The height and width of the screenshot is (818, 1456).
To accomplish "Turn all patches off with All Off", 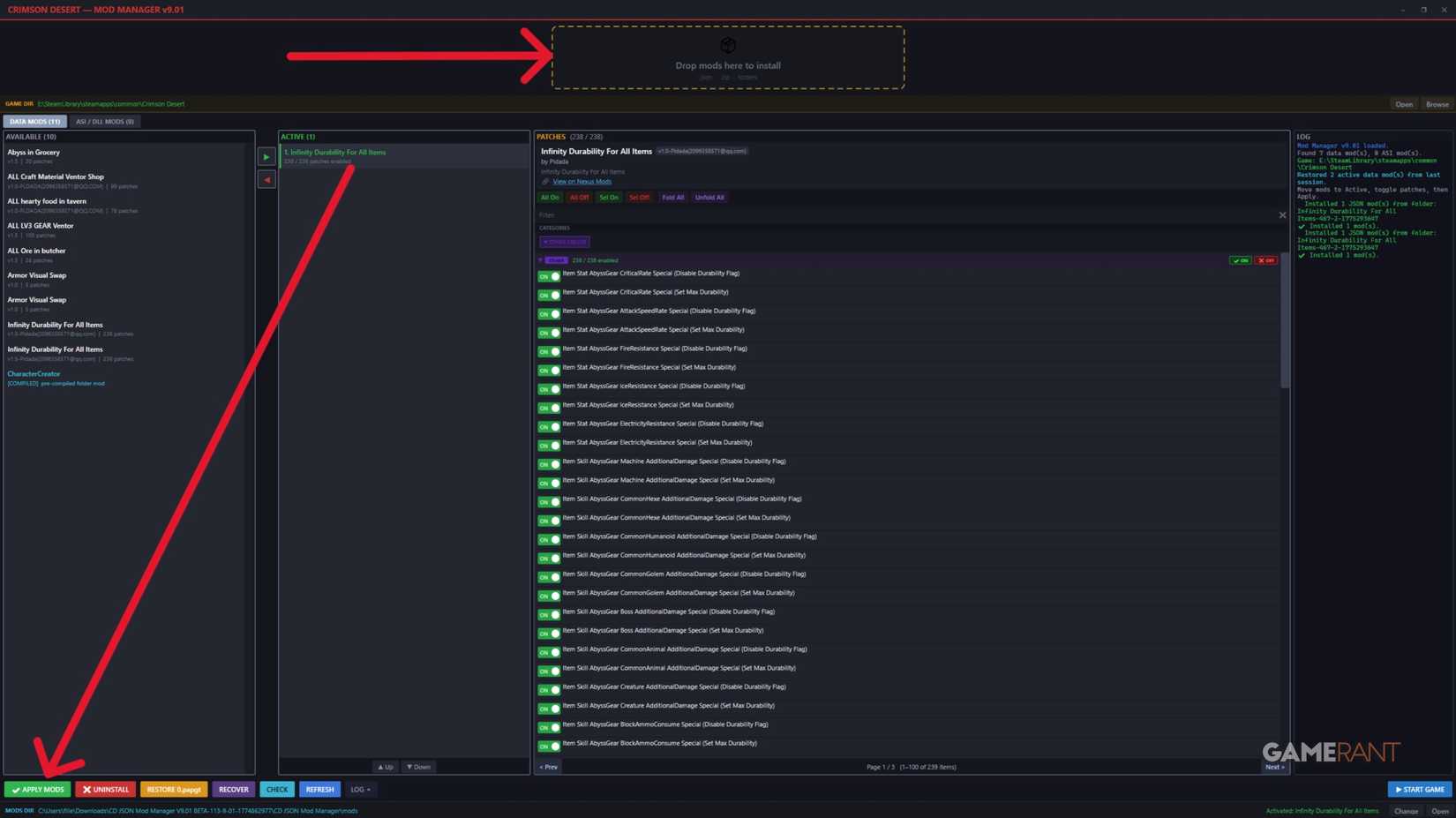I will click(579, 198).
